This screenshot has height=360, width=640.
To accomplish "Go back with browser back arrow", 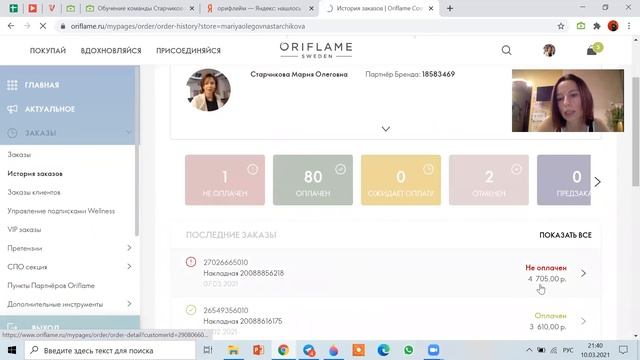I will click(x=11, y=26).
